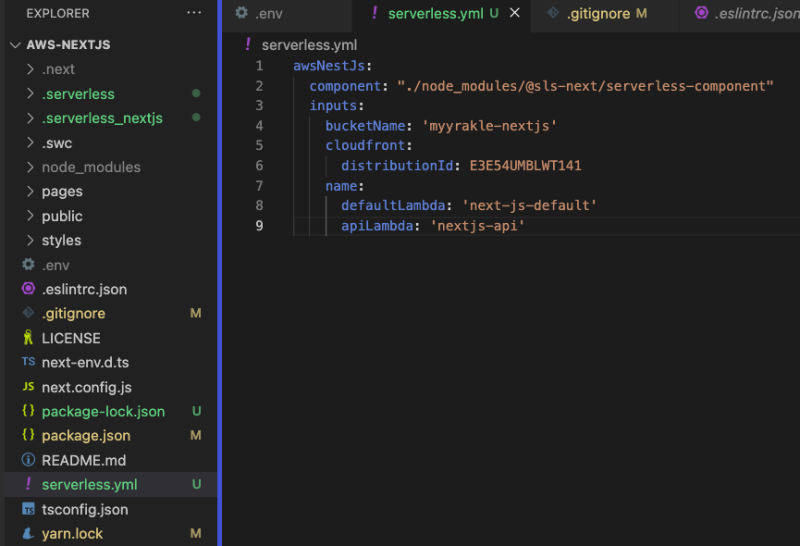Click the tsconfig.json file icon
Screen dimensions: 800x546
[x=29, y=509]
